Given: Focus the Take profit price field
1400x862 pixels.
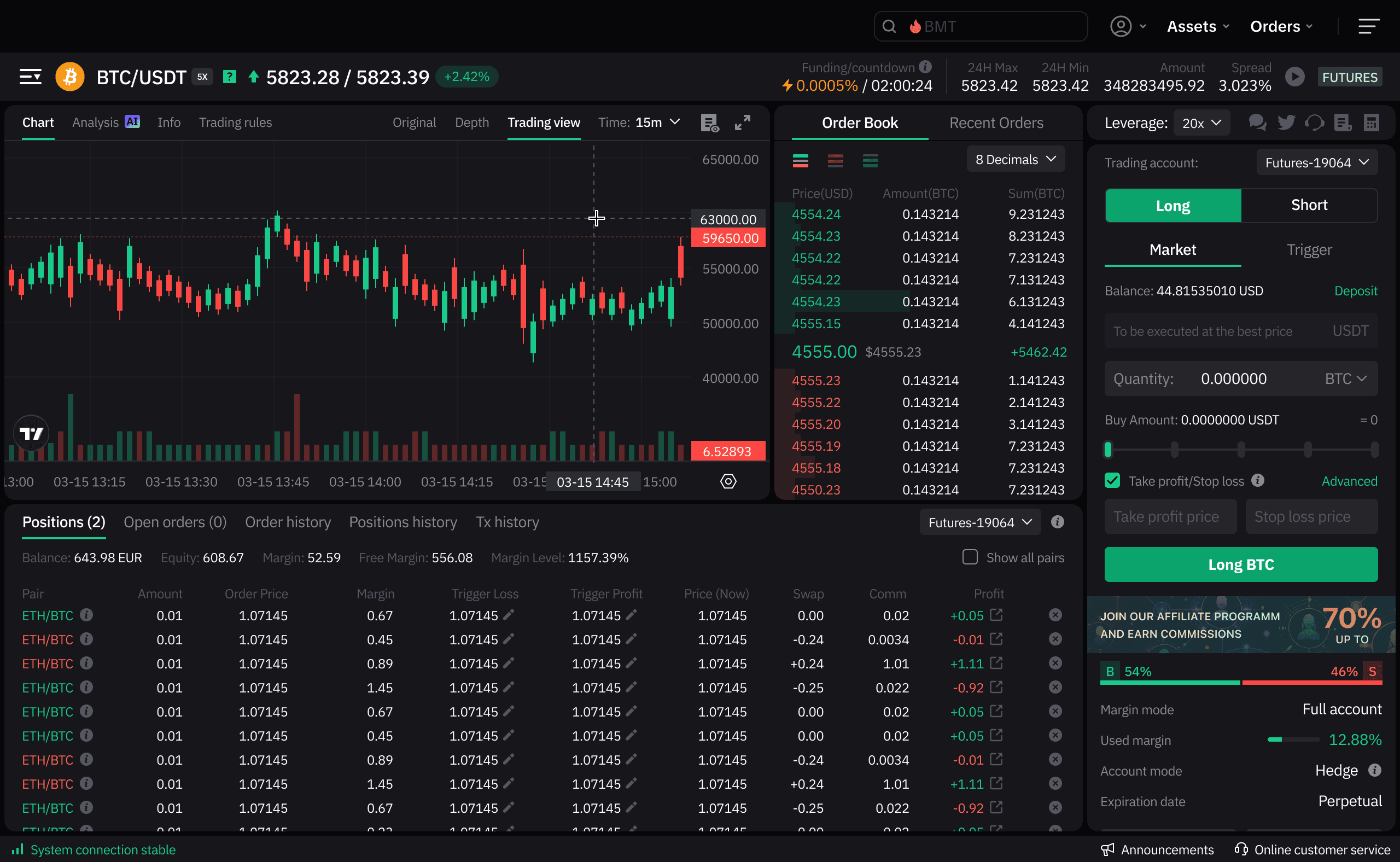Looking at the screenshot, I should 1170,516.
